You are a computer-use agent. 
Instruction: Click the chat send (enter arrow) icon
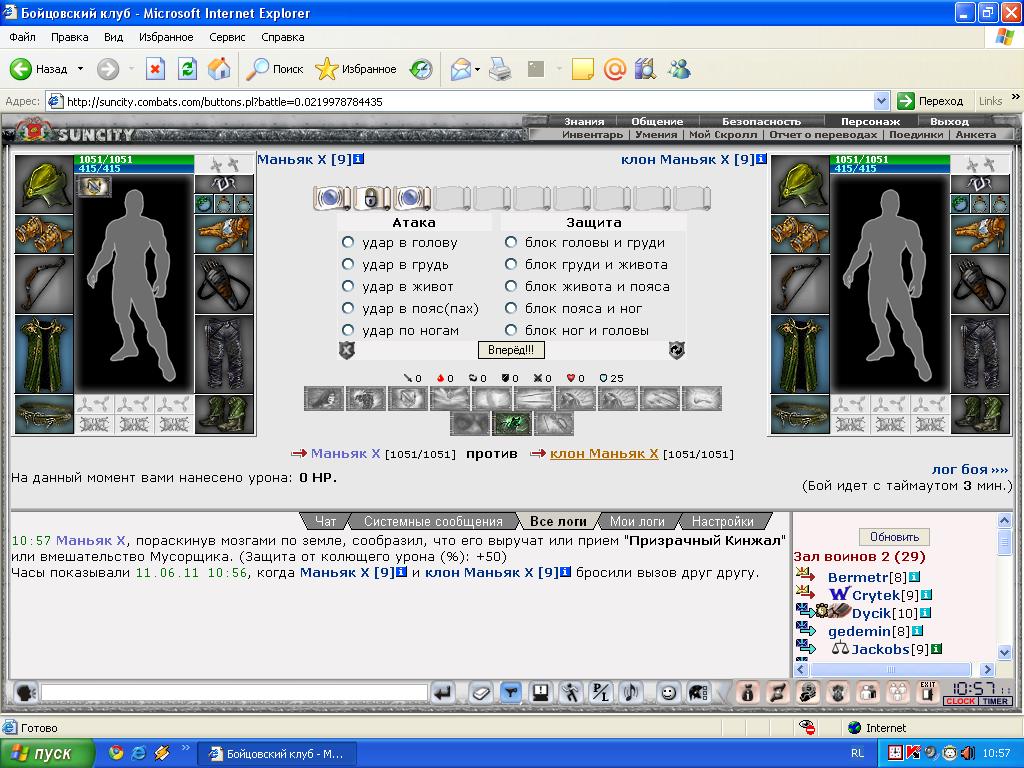click(443, 692)
